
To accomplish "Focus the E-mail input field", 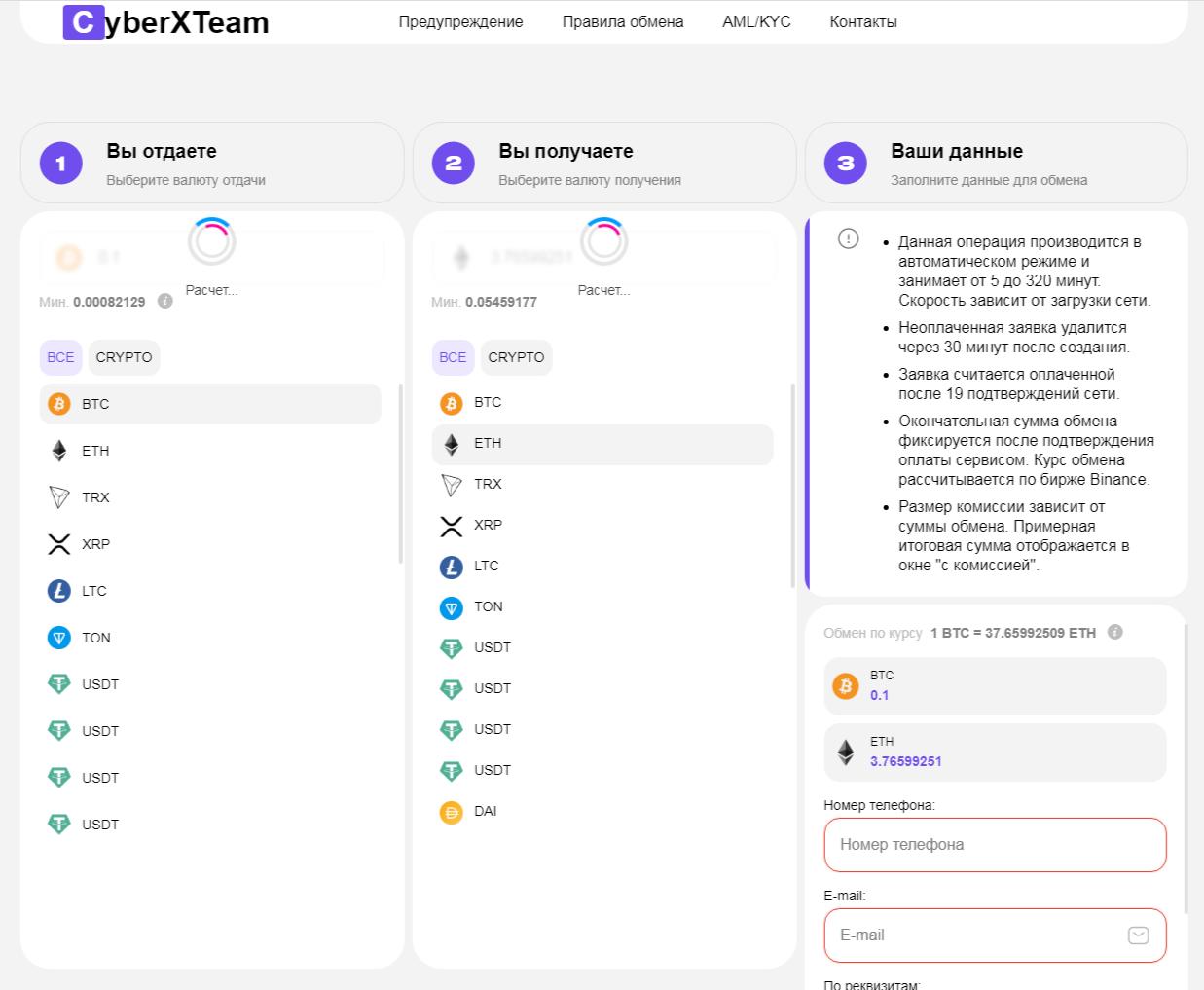I will click(x=995, y=935).
